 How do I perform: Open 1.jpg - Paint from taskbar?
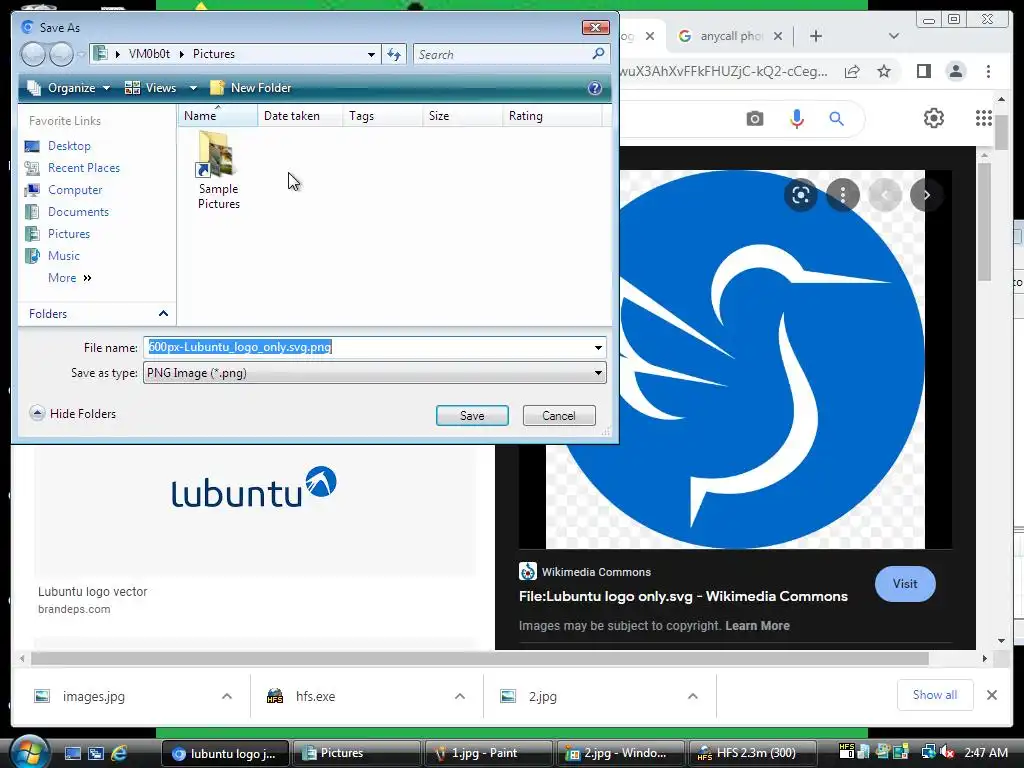(x=488, y=753)
